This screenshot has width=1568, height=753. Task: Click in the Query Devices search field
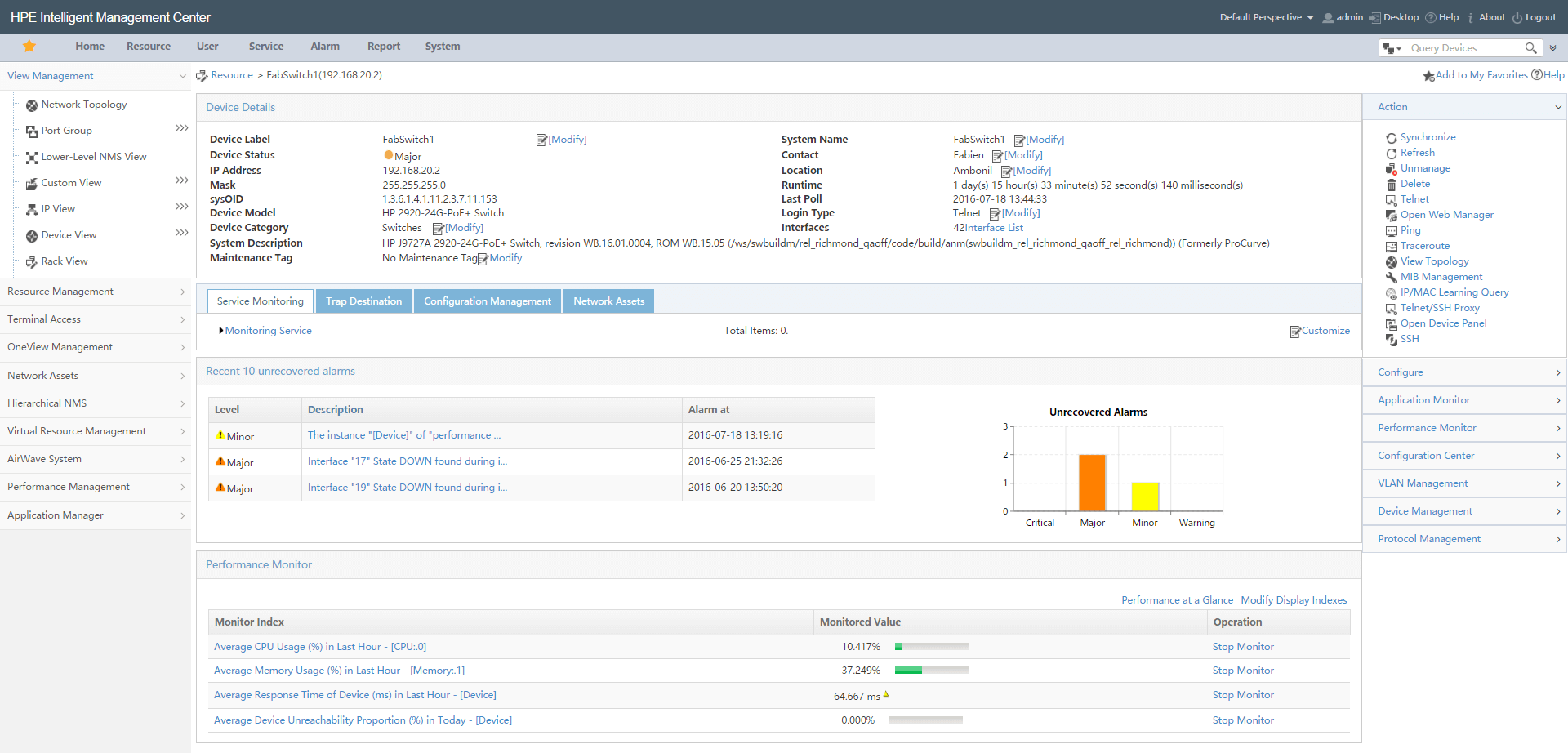point(1464,48)
